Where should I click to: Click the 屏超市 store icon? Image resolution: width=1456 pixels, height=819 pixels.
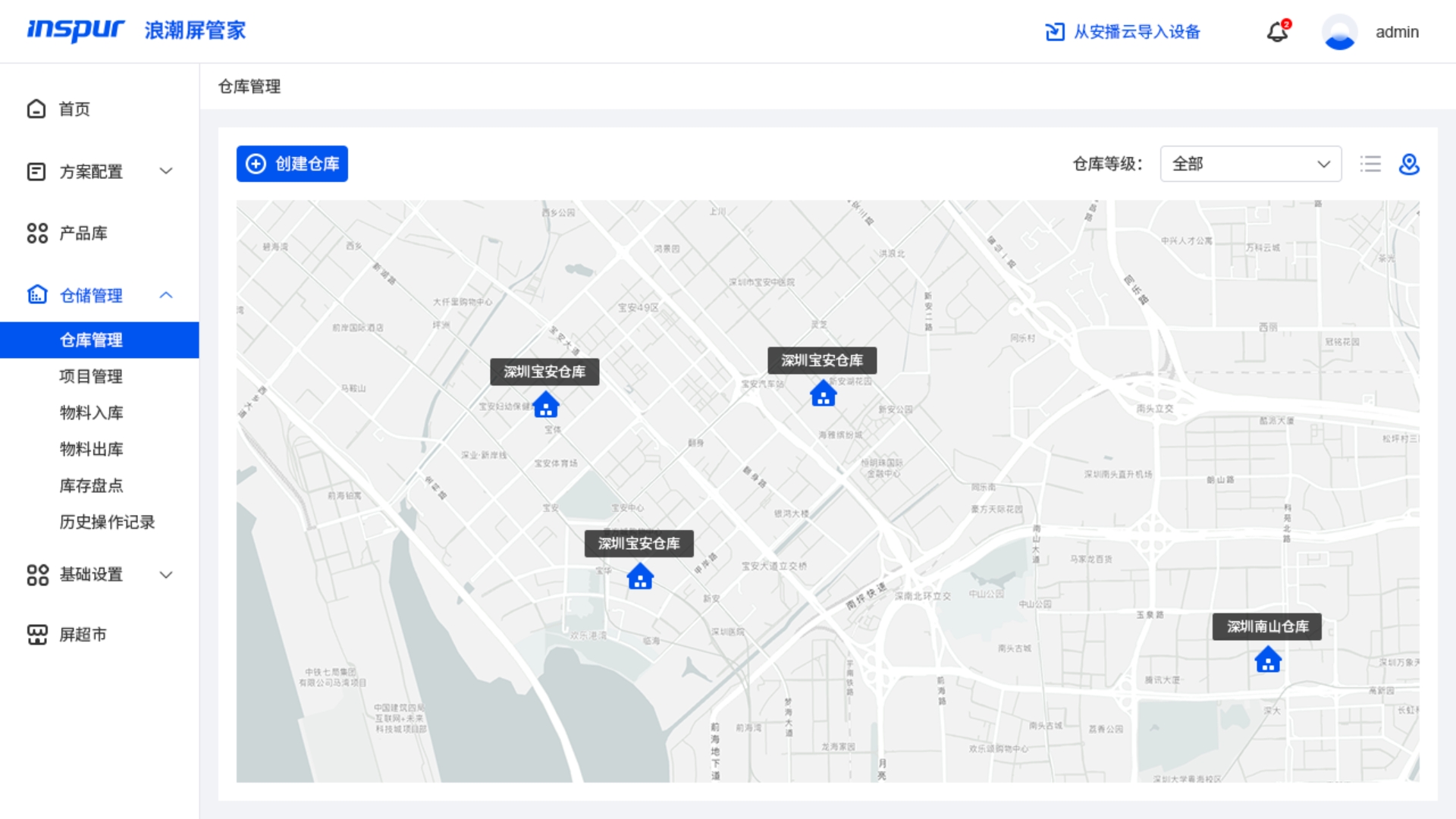click(x=37, y=635)
